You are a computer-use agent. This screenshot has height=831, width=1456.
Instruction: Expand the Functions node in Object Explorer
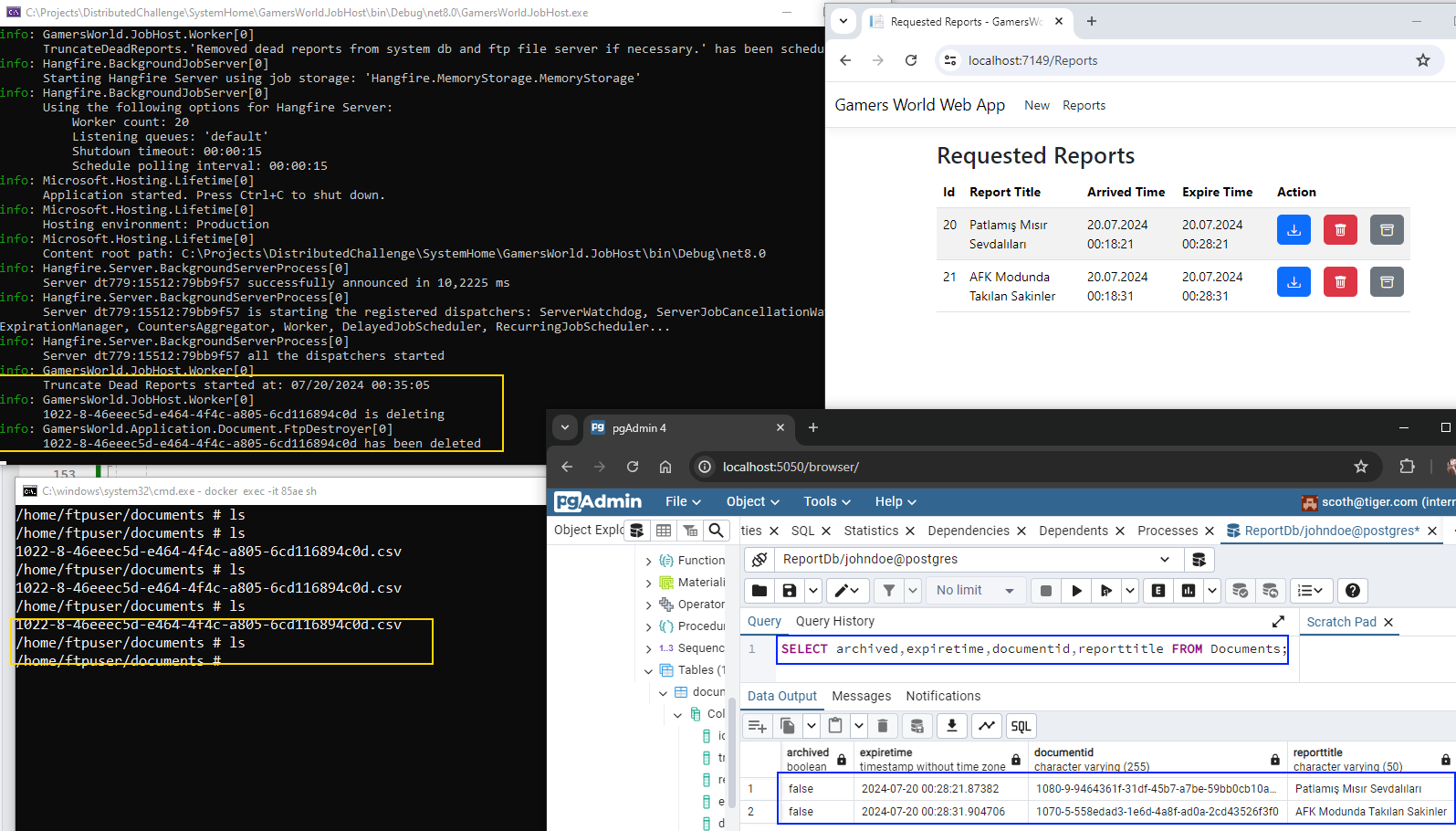coord(649,561)
